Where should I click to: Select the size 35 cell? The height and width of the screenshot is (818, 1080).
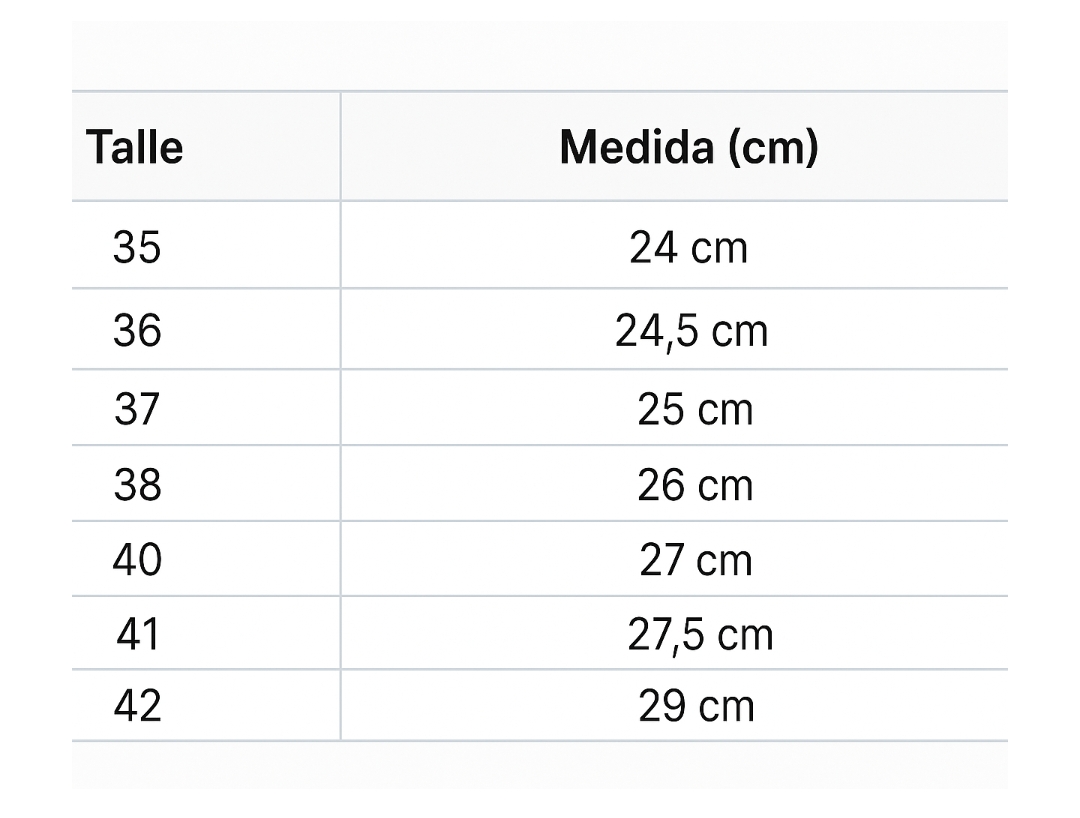coord(137,247)
